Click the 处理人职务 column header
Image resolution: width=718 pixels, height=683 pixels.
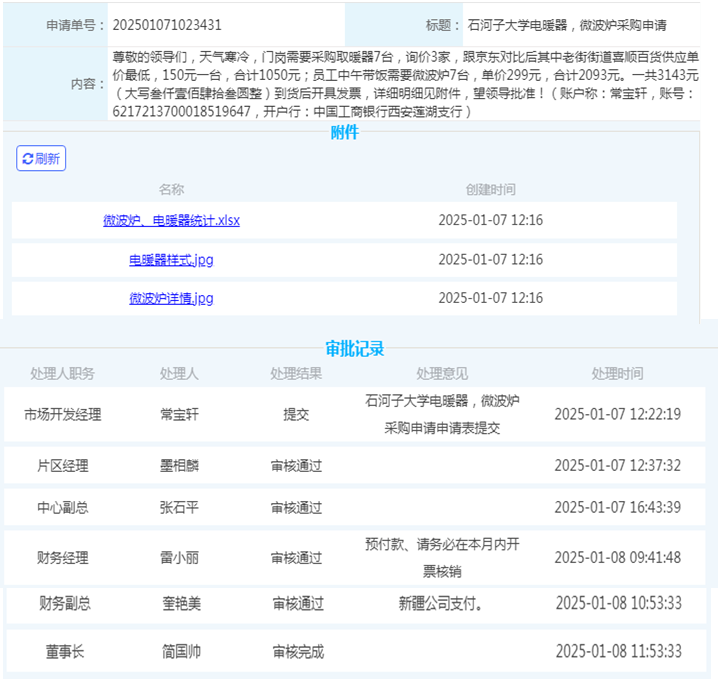(62, 373)
